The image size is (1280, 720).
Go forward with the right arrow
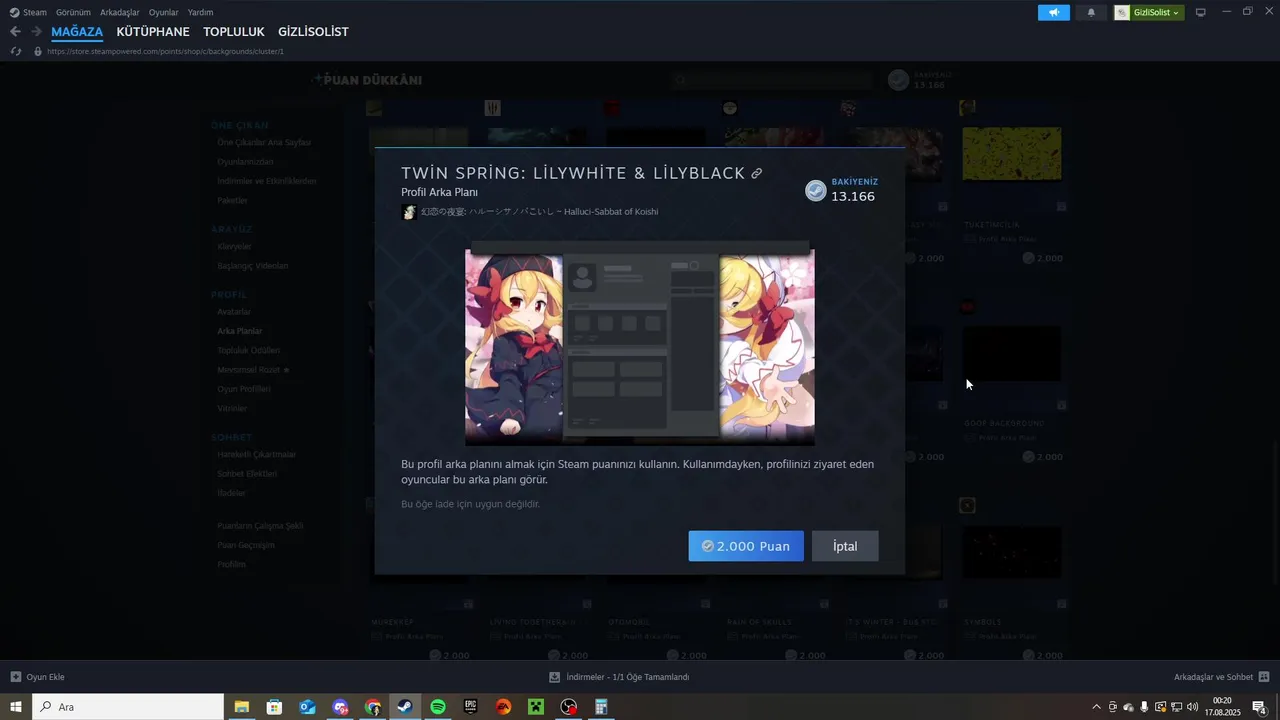(x=36, y=32)
